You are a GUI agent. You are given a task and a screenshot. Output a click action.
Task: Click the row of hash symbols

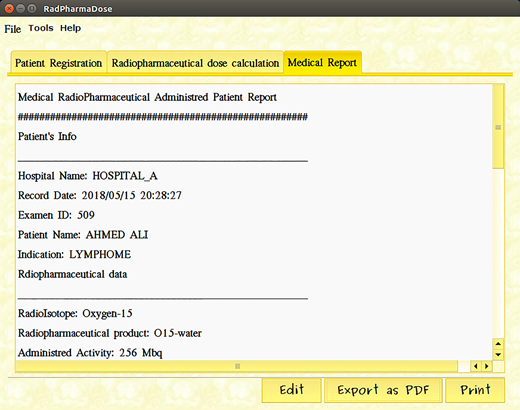coord(163,117)
